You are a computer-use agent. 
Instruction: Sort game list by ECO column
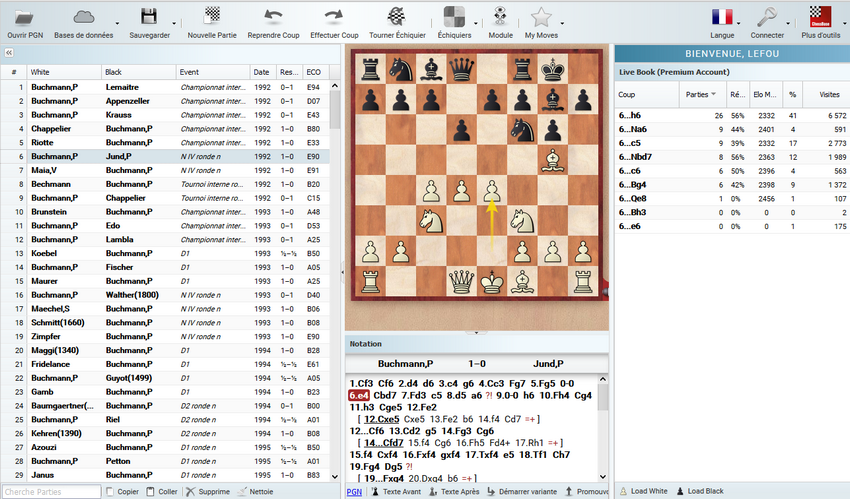314,72
